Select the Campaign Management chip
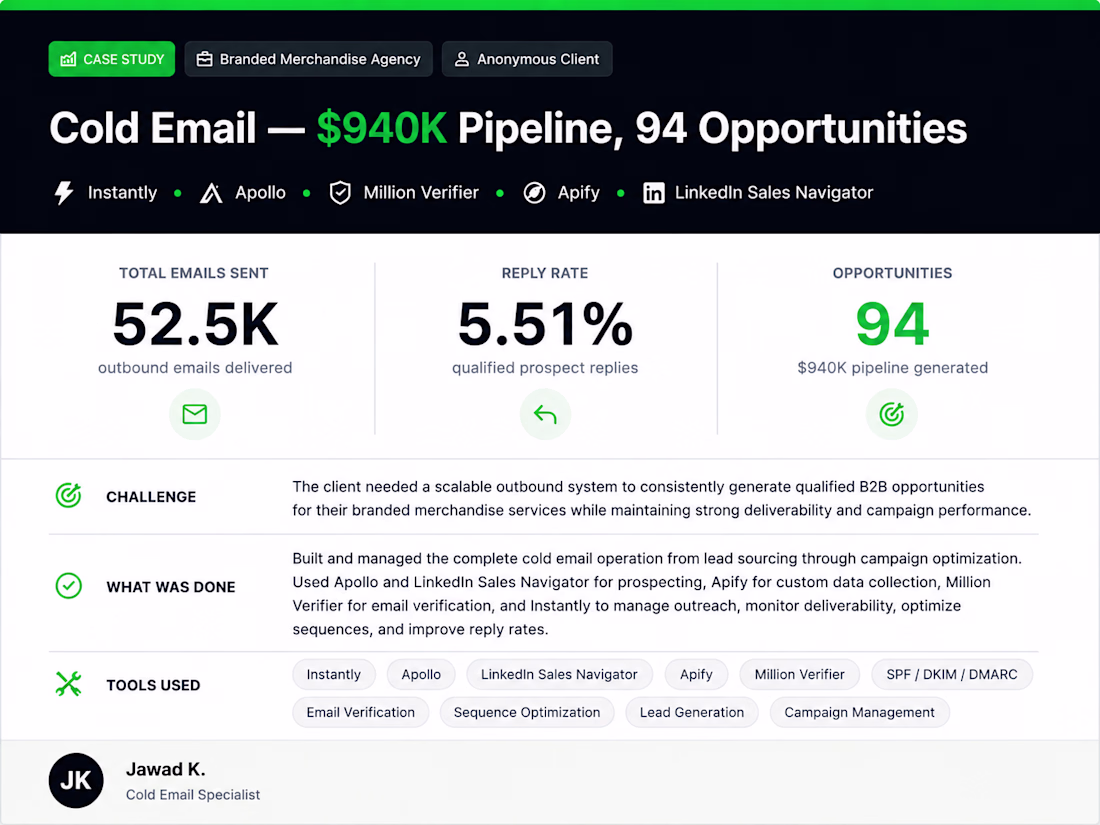The height and width of the screenshot is (825, 1100). click(x=859, y=712)
